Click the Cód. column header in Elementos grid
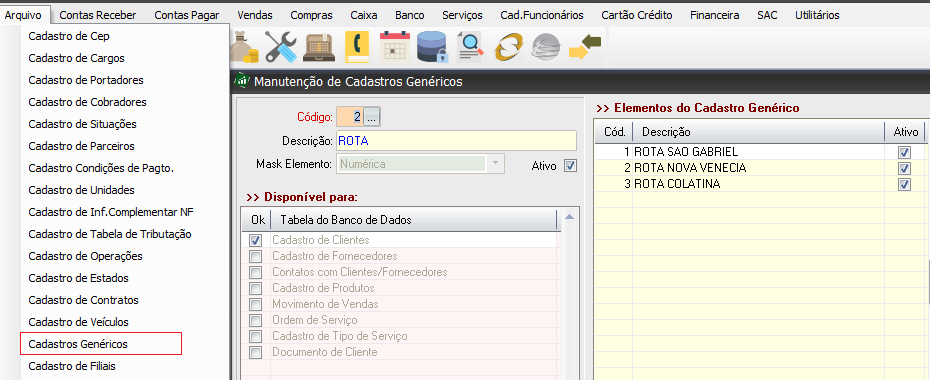Viewport: 930px width, 380px height. 614,132
